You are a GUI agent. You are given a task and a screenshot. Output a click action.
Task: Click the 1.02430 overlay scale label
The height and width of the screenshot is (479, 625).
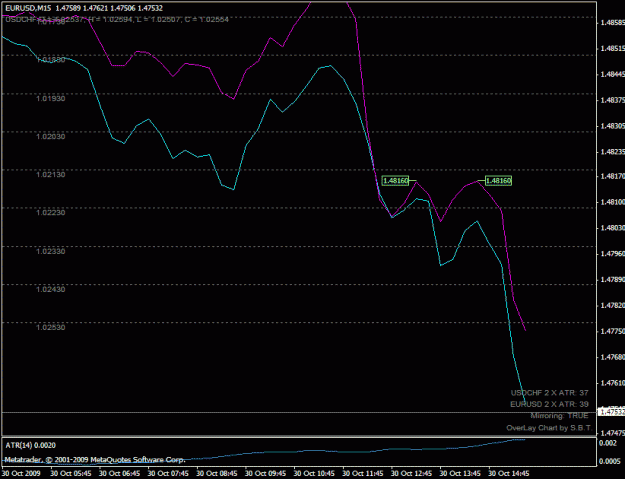pyautogui.click(x=51, y=289)
